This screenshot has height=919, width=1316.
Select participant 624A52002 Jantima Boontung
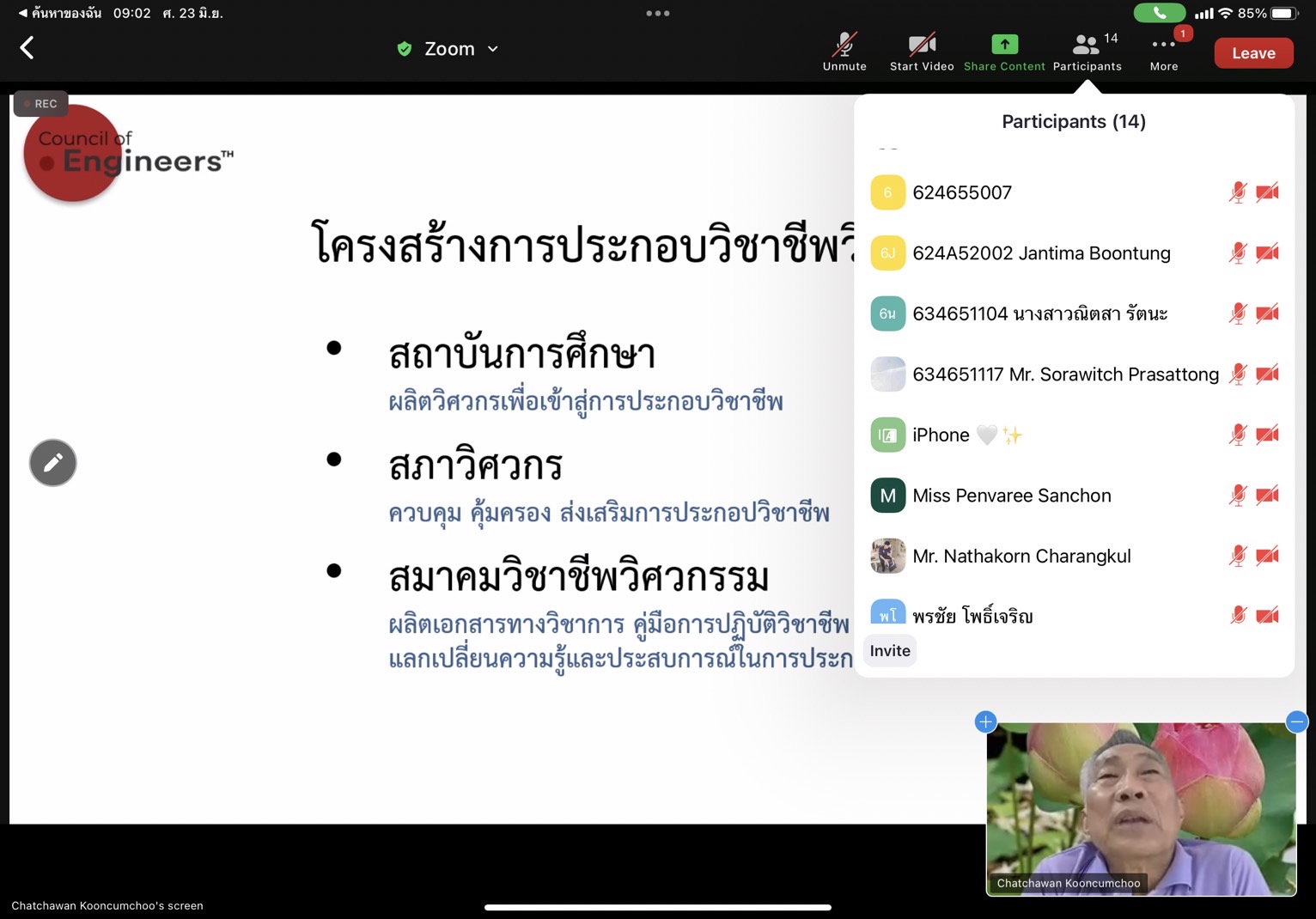1041,253
